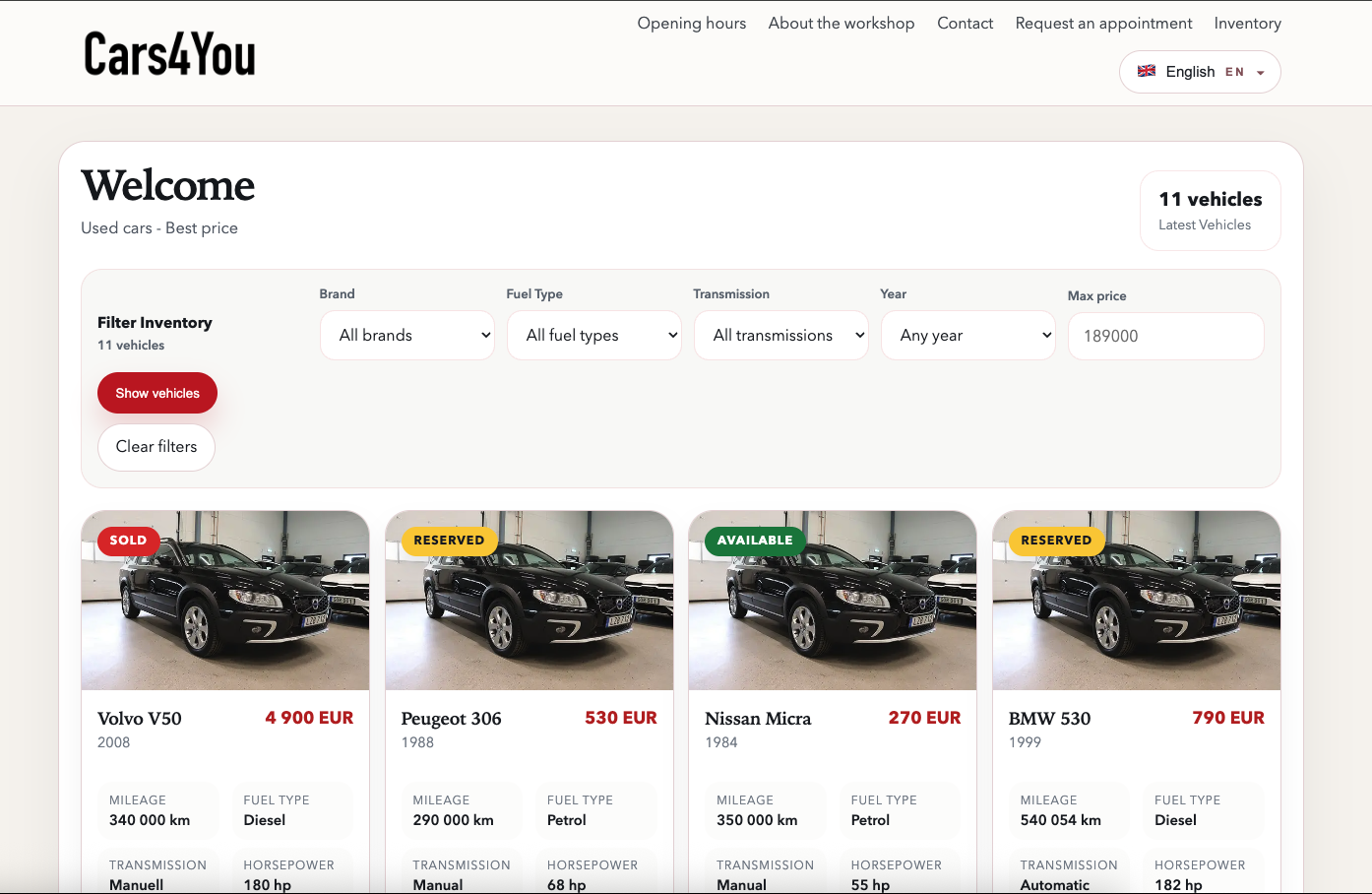Click the Nissan Micra Petrol fuel type

coord(870,820)
